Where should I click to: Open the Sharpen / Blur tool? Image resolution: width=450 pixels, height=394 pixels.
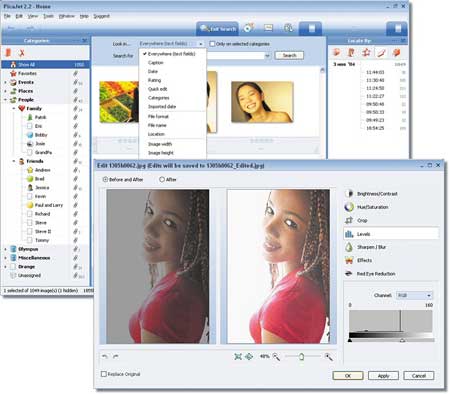(366, 247)
